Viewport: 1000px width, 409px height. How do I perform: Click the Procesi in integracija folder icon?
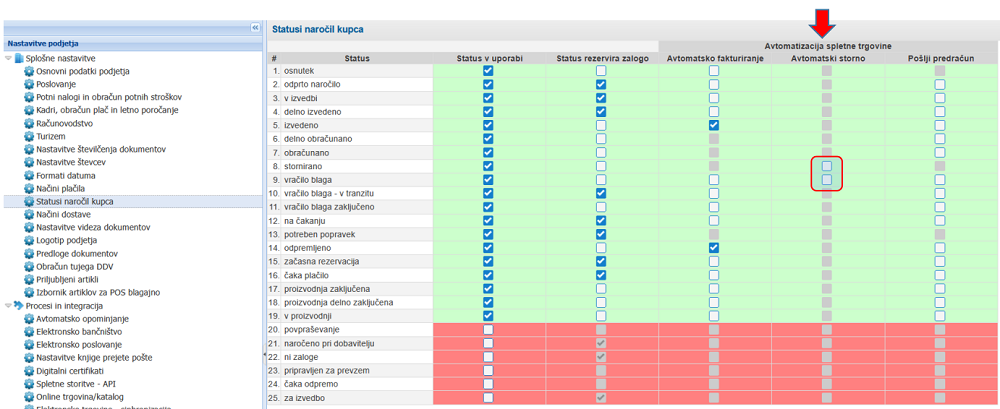pyautogui.click(x=18, y=305)
